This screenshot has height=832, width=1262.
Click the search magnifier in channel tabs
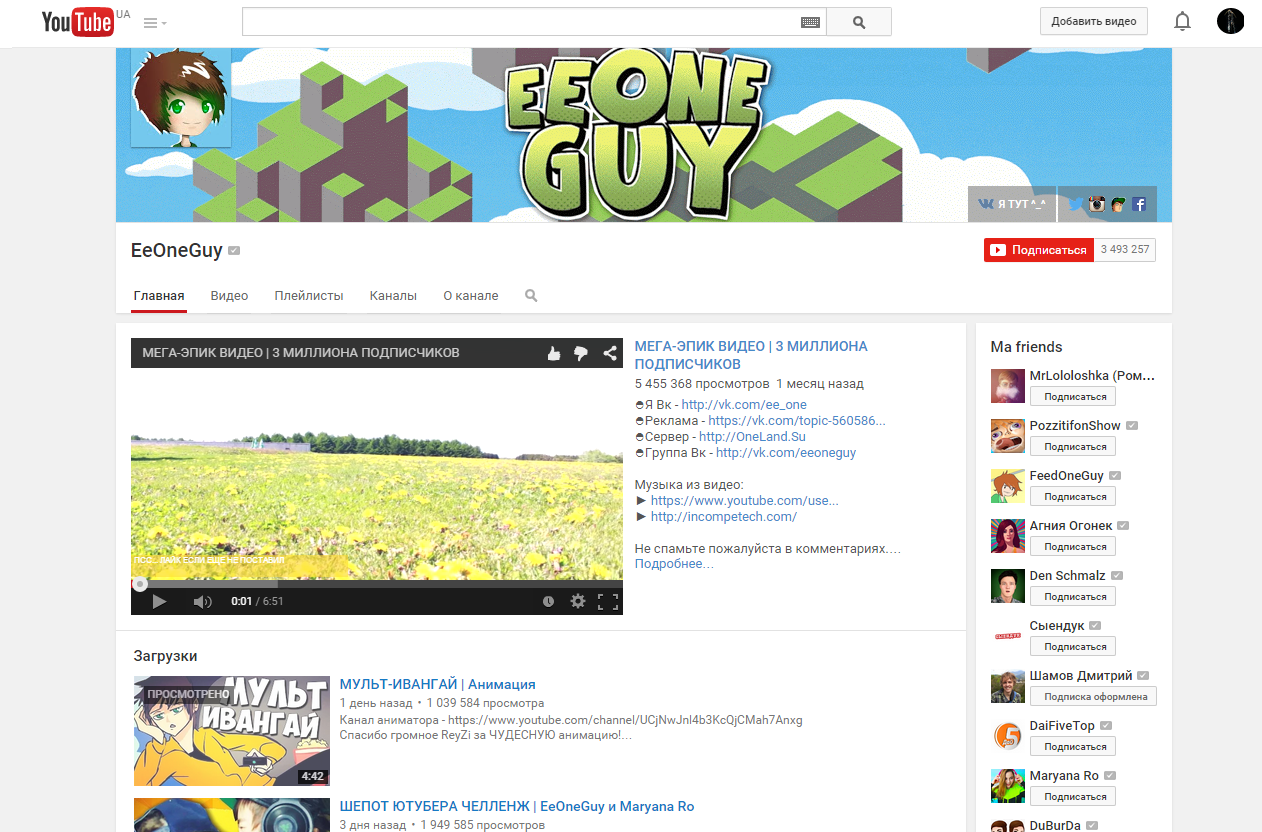coord(531,296)
